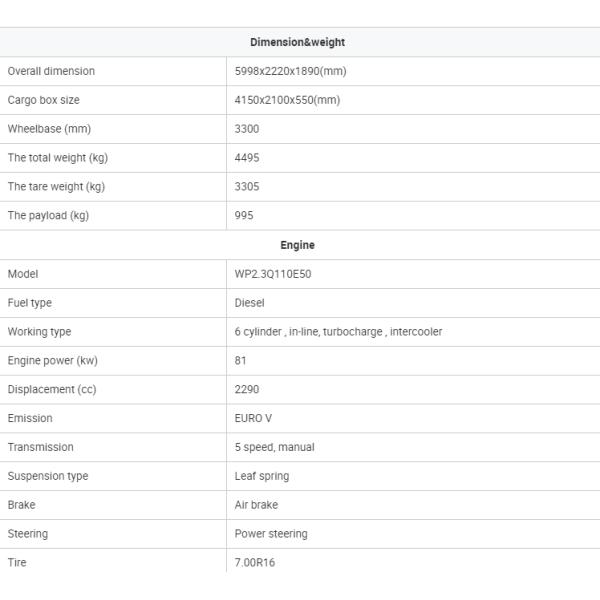This screenshot has height=600, width=600.
Task: Click the Air brake value
Action: point(256,505)
